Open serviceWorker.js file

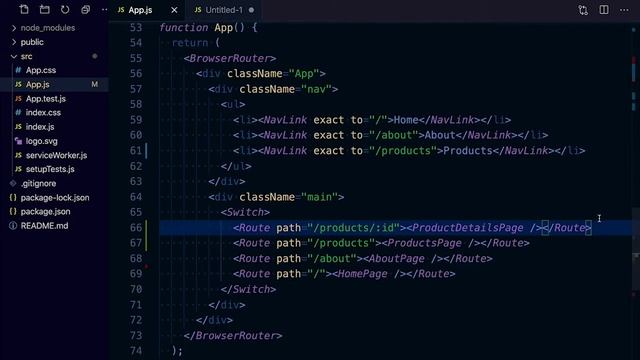(56, 156)
